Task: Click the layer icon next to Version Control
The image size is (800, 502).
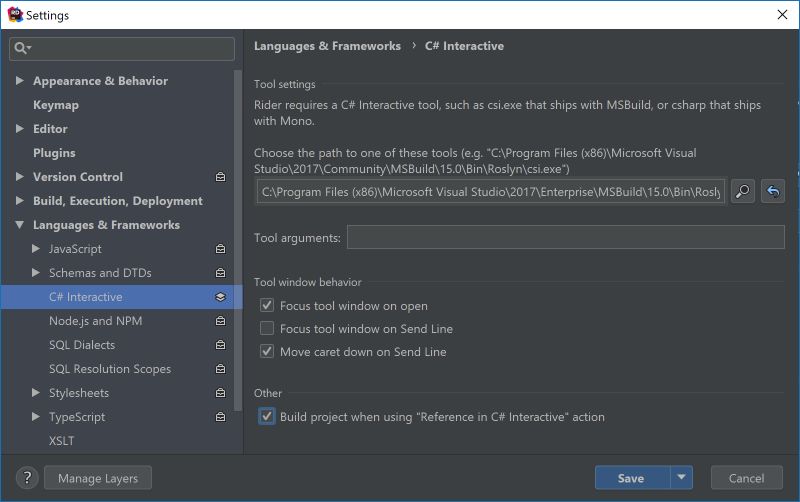Action: 220,177
